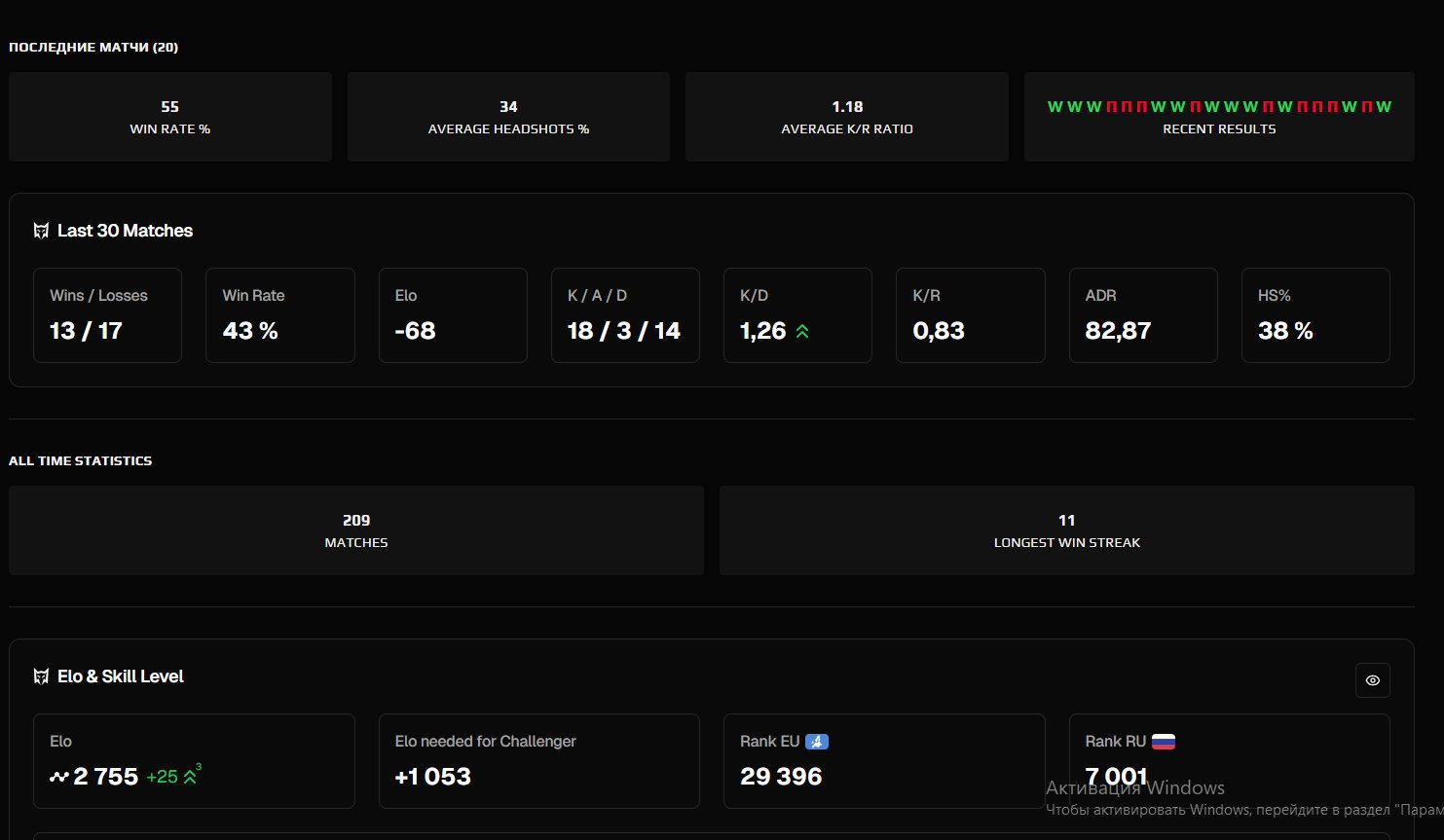Click the first green W in Recent Results
Screen dimensions: 1444x840
click(1055, 107)
